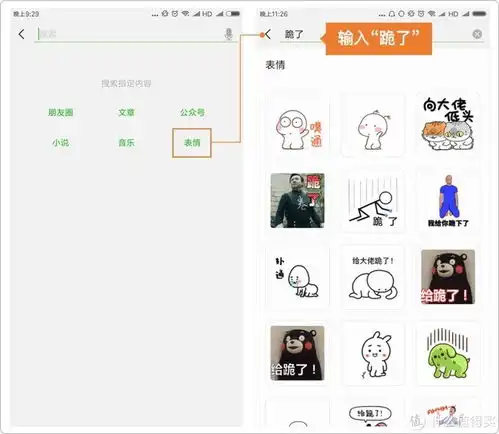This screenshot has width=499, height=434.
Task: Open Kumamon 给跪了 sticker with red text
Action: (448, 277)
